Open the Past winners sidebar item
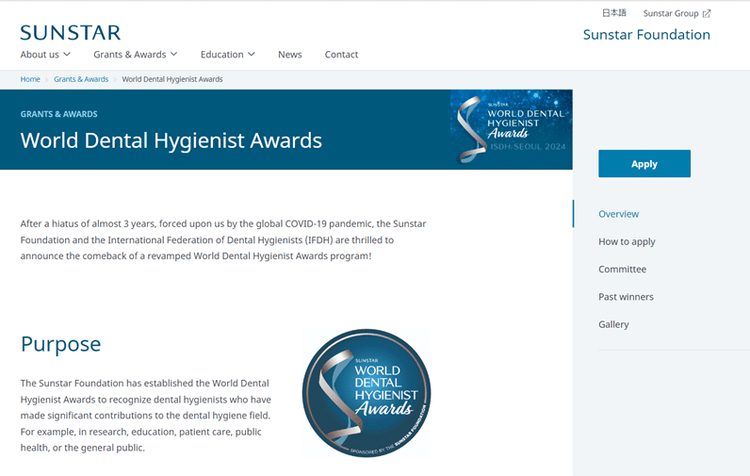This screenshot has width=750, height=476. click(626, 297)
